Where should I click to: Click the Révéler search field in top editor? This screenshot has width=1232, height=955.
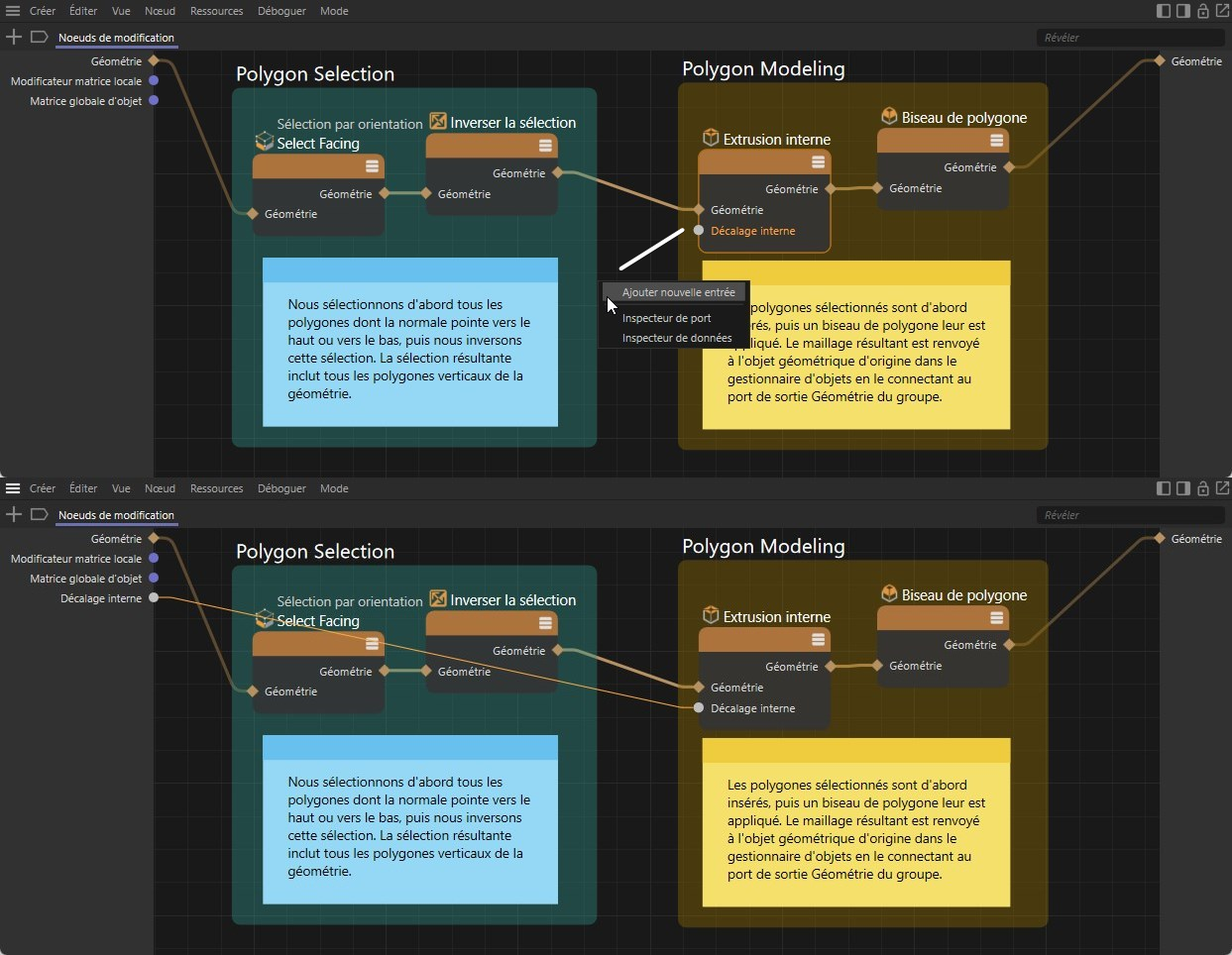click(1130, 38)
